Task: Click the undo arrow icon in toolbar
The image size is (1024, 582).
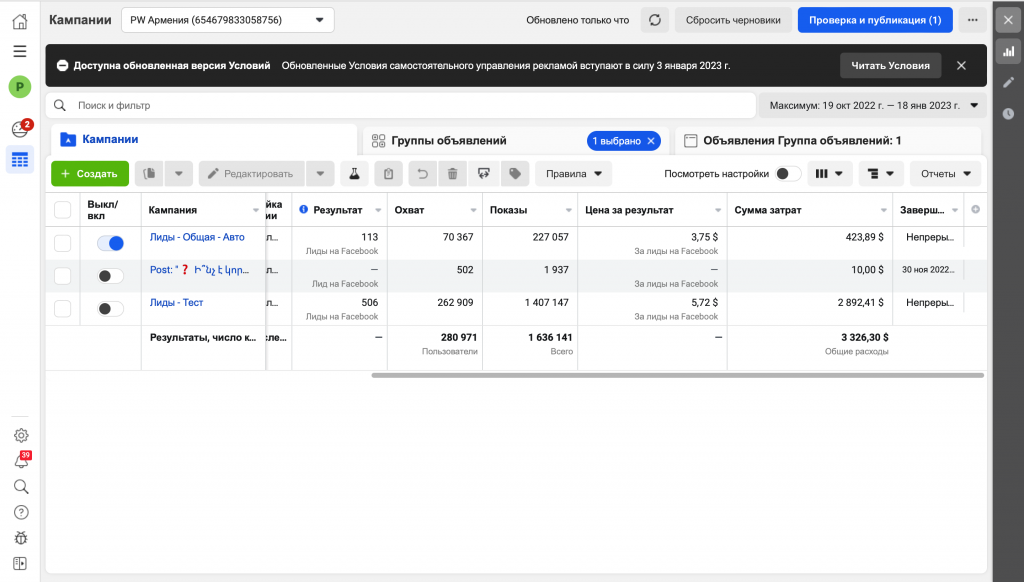Action: click(x=421, y=174)
